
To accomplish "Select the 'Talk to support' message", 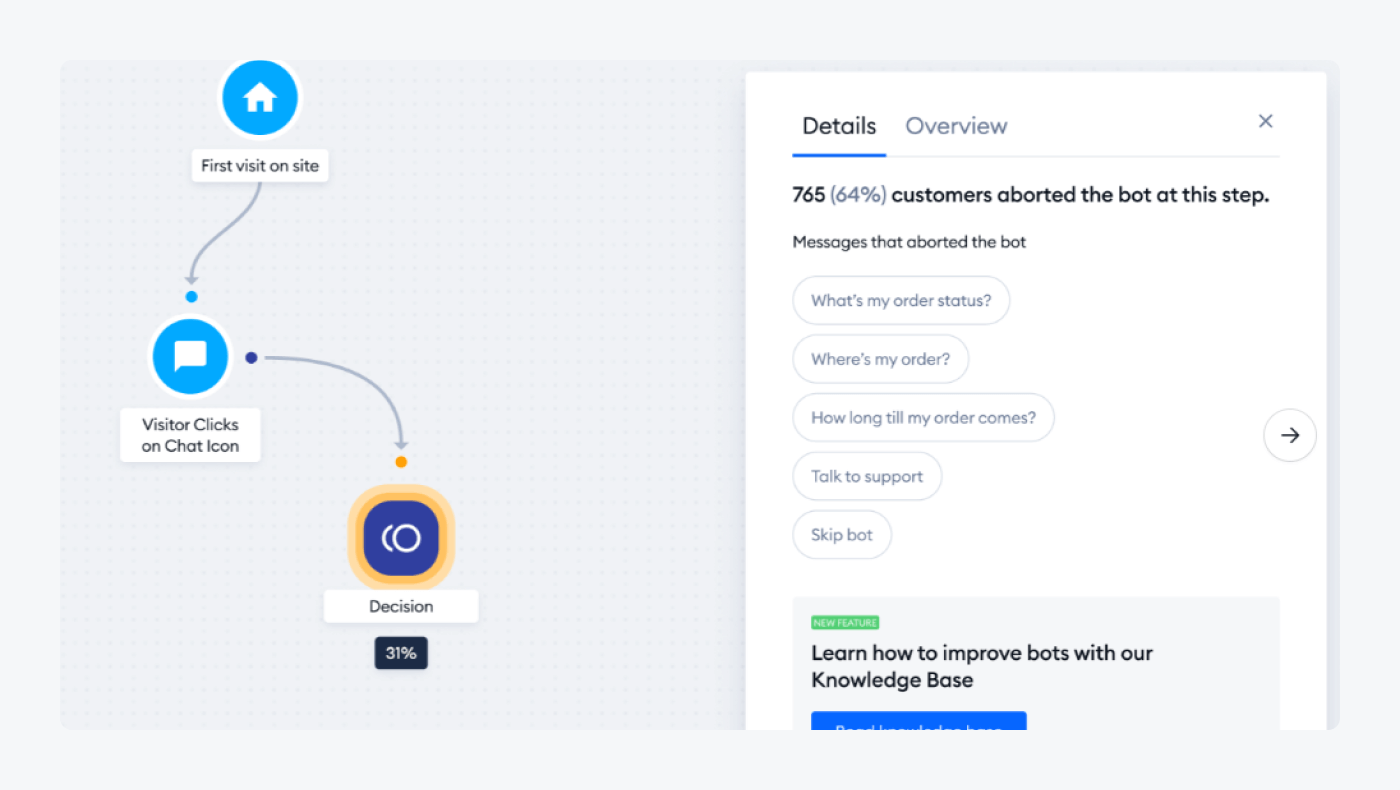I will coord(866,476).
